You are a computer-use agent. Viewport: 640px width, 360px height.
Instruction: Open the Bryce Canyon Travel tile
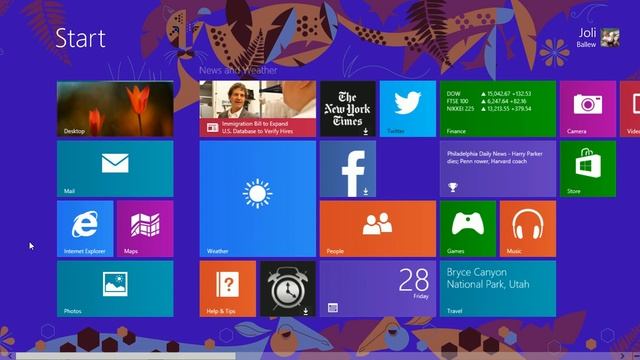tap(498, 289)
